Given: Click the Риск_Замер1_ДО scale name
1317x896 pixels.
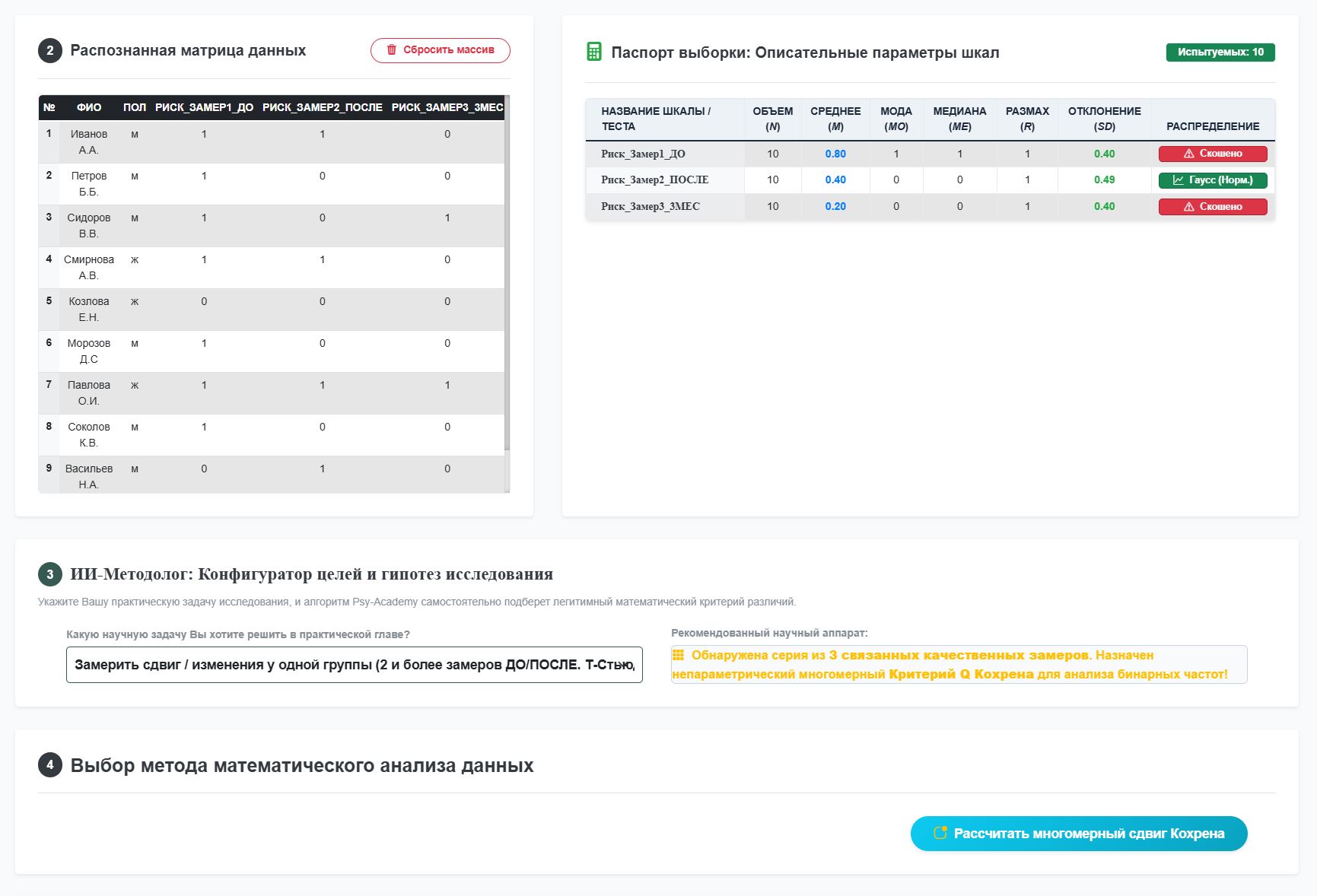Looking at the screenshot, I should click(643, 154).
